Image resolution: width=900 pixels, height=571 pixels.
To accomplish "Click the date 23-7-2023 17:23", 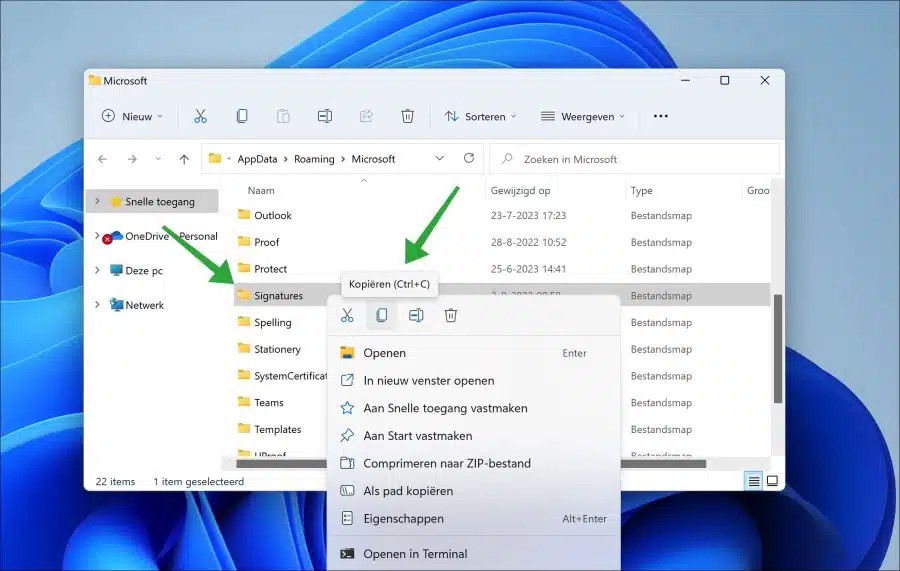I will 528,215.
